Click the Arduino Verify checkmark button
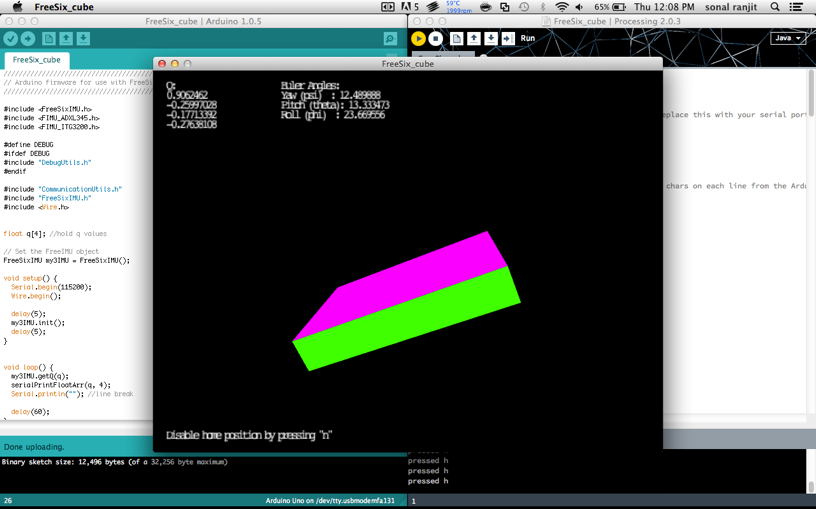The width and height of the screenshot is (816, 509). (x=11, y=39)
